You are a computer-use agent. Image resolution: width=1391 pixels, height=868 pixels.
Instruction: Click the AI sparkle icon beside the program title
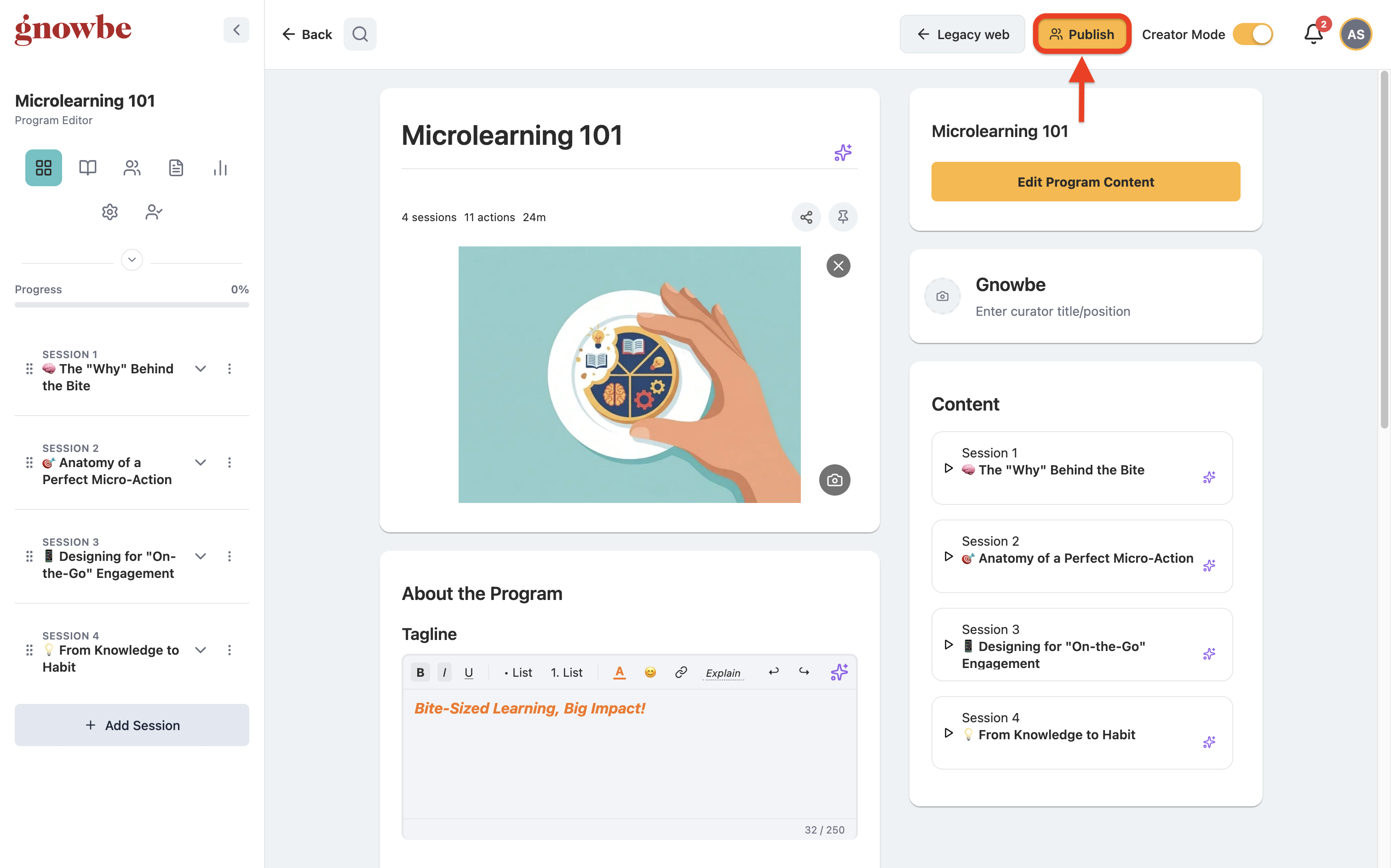click(x=843, y=153)
